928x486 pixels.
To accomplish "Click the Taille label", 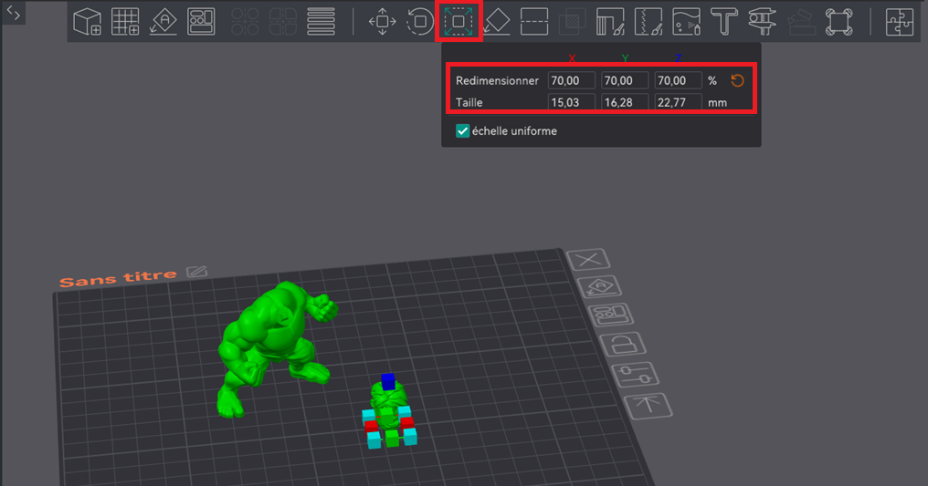I will point(469,102).
